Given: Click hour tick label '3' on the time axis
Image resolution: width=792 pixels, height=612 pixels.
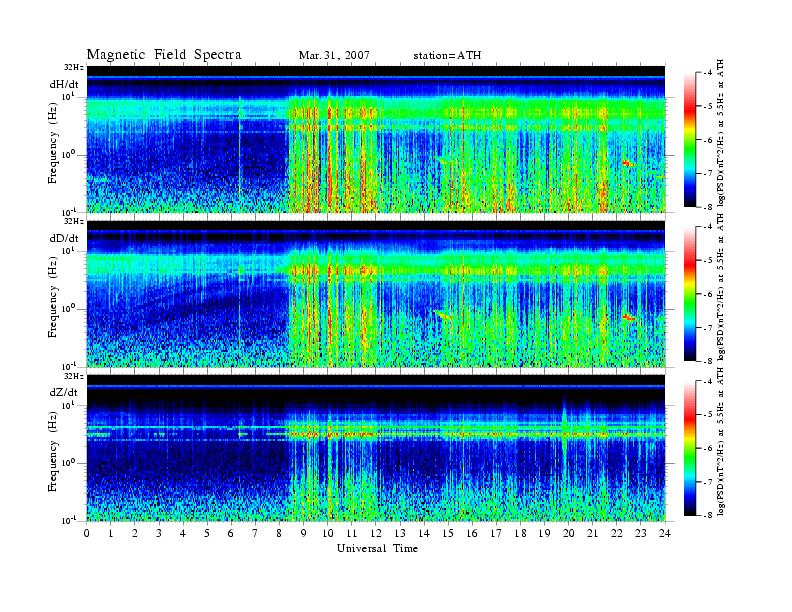Looking at the screenshot, I should 159,533.
